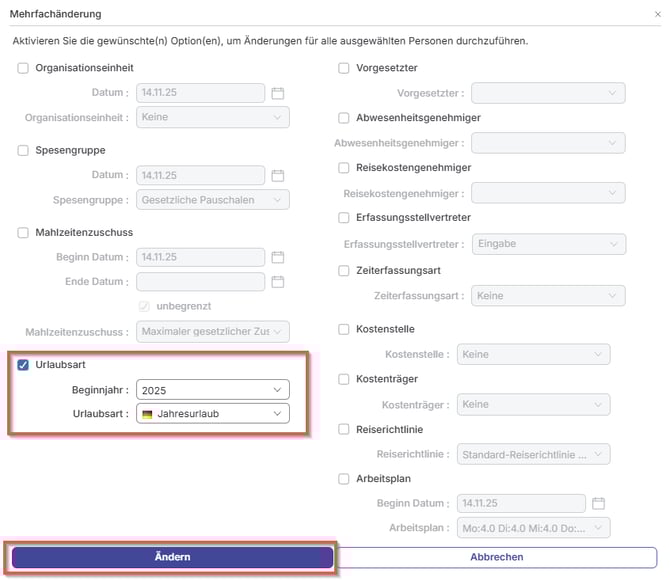The width and height of the screenshot is (670, 581).
Task: Uncheck the Urlaubsart option
Action: click(x=23, y=365)
